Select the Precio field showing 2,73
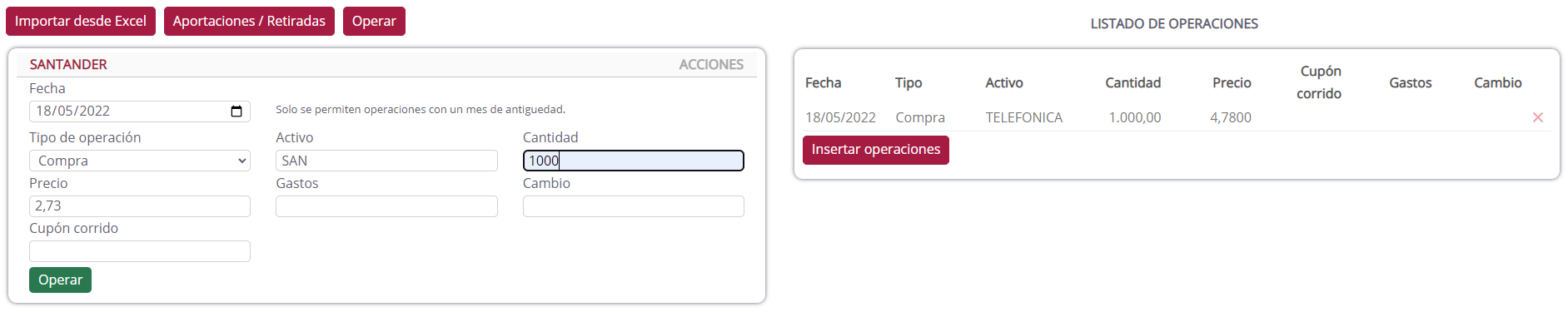 [140, 206]
